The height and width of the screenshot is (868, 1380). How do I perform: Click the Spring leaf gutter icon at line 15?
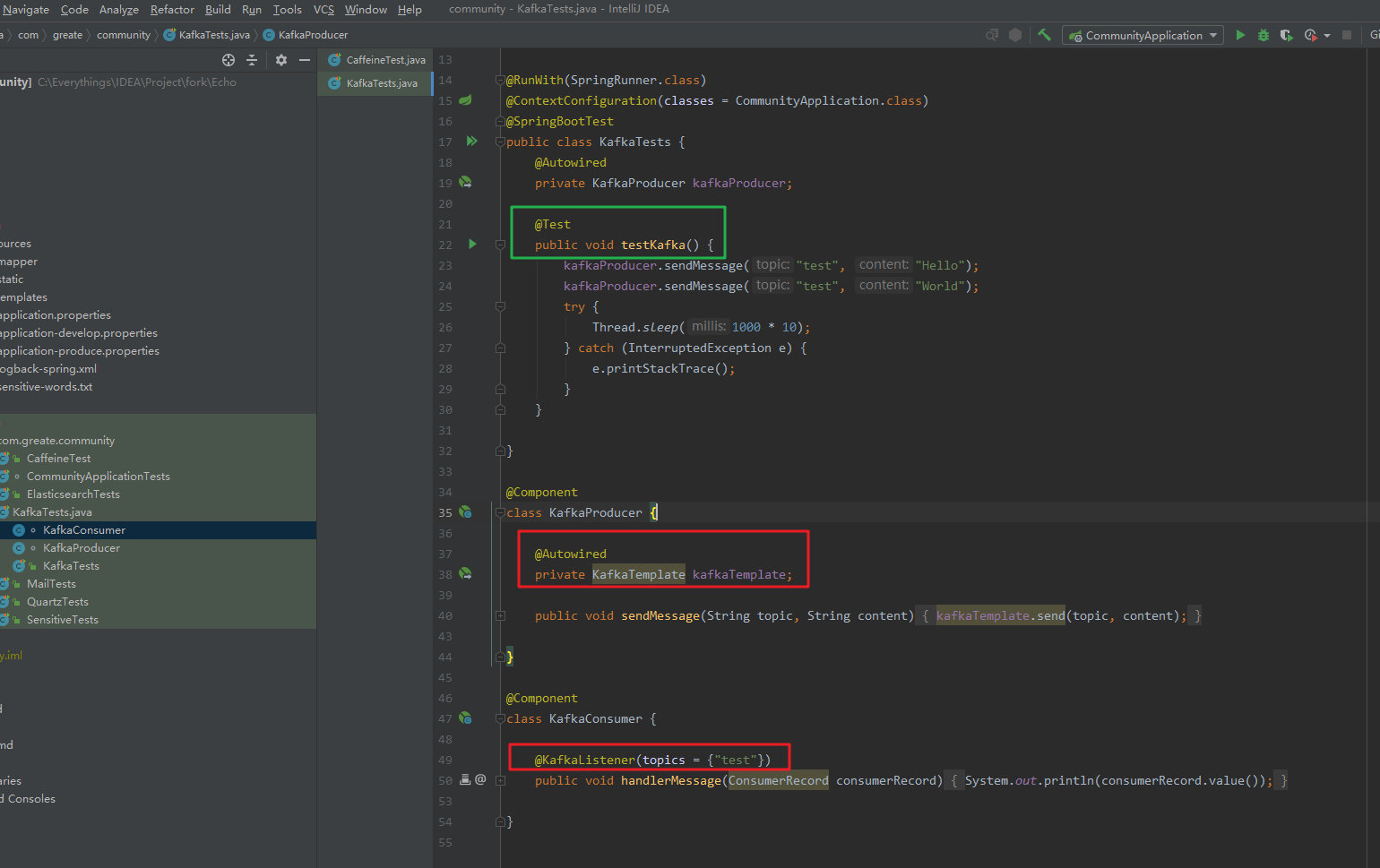point(465,100)
